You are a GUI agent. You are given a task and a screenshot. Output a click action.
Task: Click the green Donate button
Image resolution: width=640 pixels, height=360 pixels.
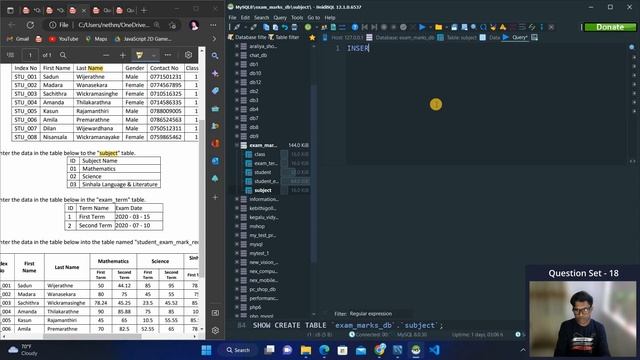[x=610, y=27]
